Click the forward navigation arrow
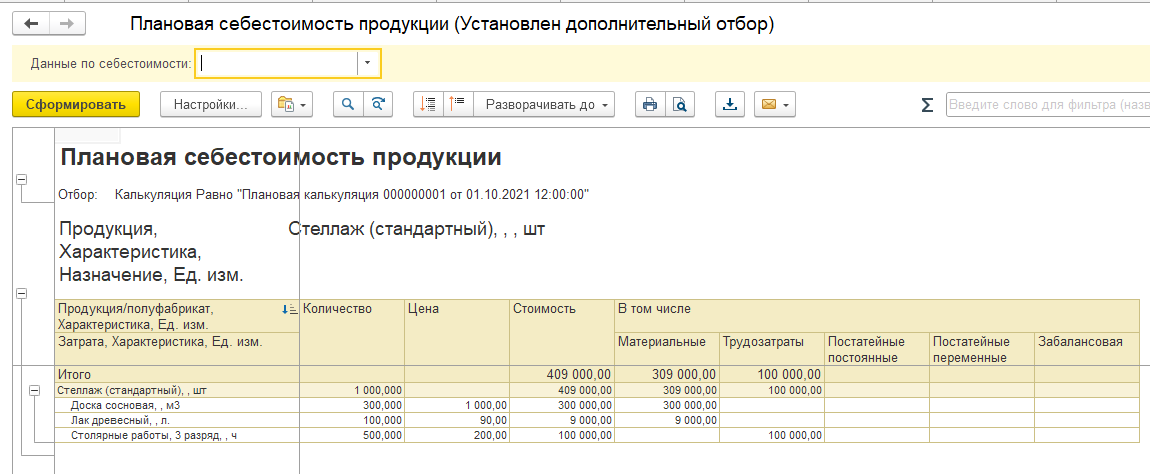Screen dimensions: 1150x474 point(66,23)
